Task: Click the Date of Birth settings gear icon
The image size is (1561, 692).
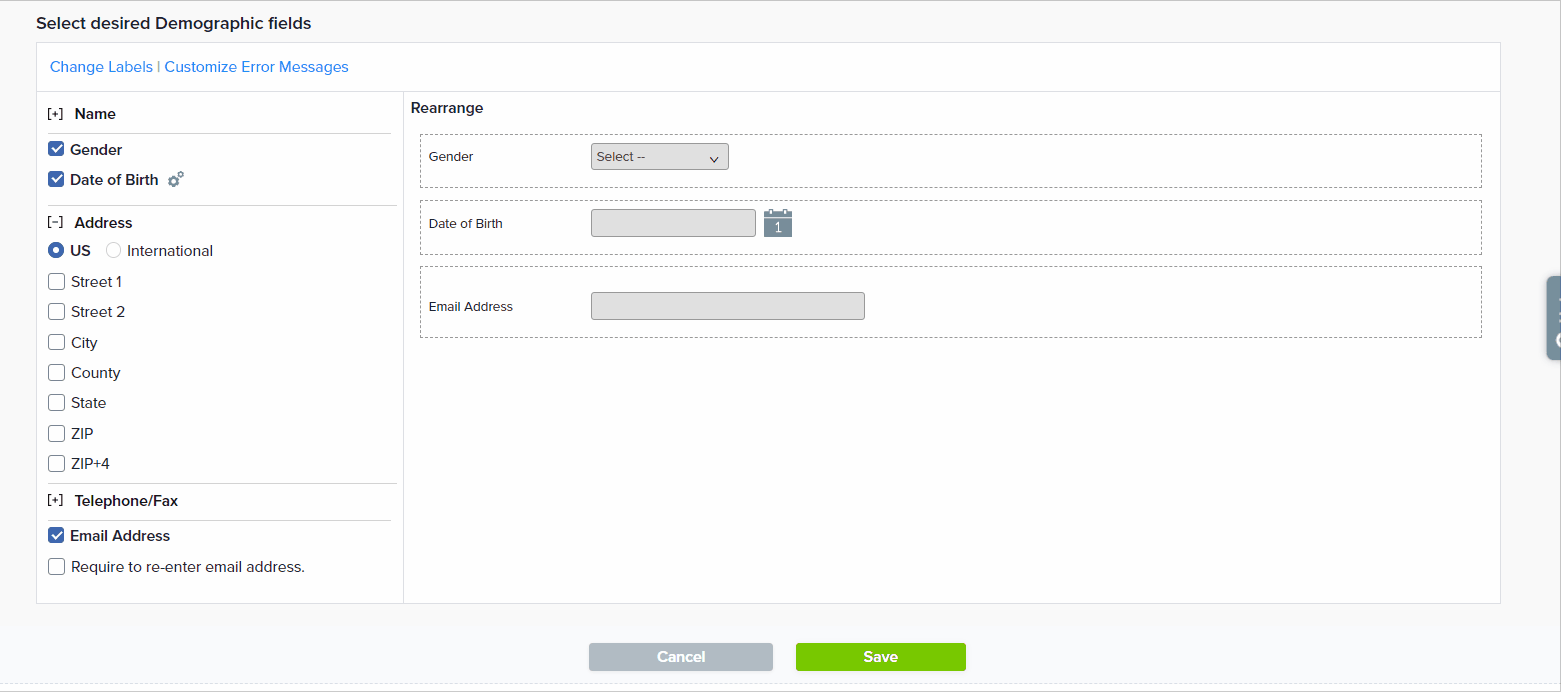Action: tap(175, 180)
